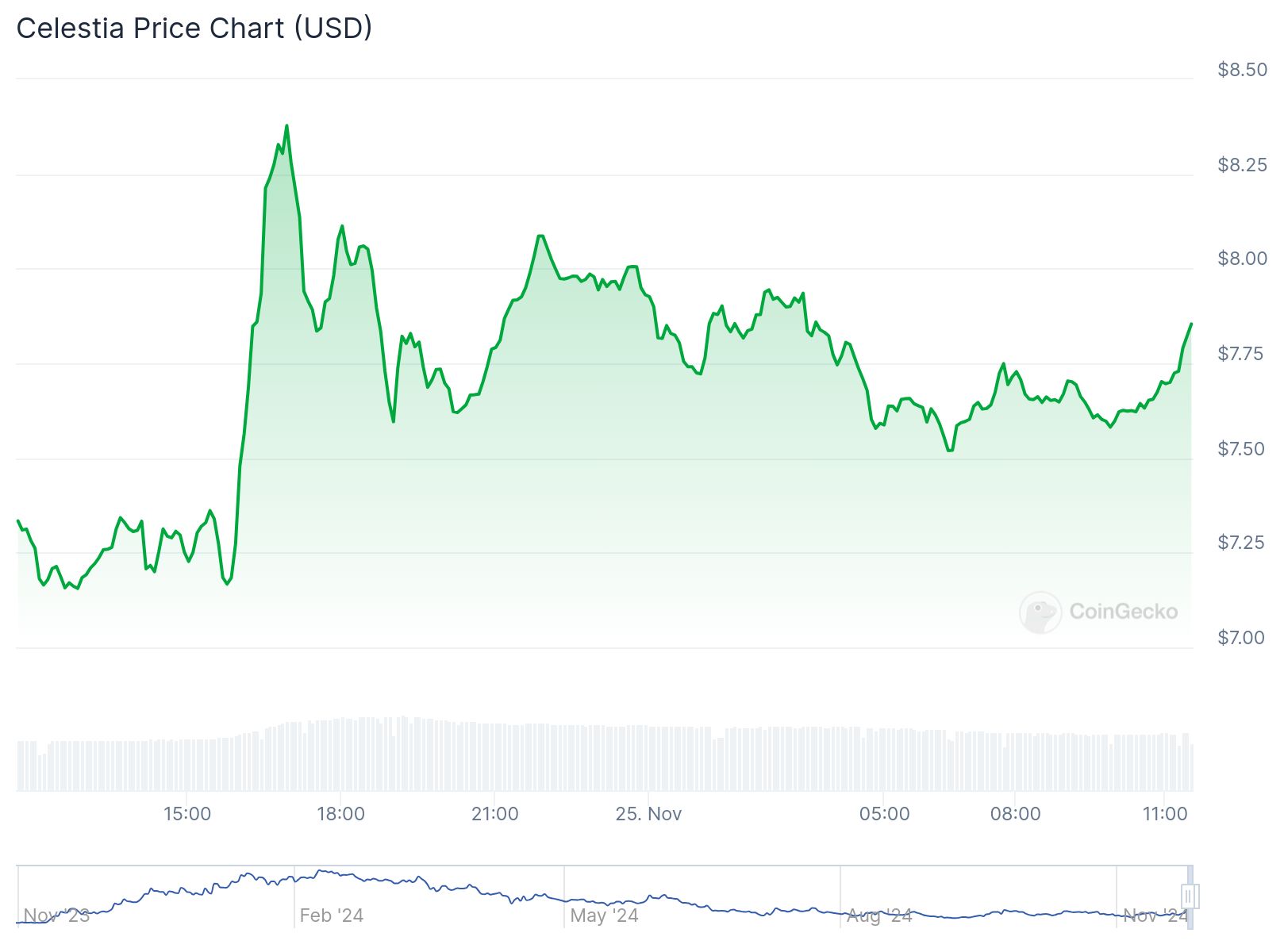Click the CoinGecko watermark text
This screenshot has height=952, width=1284.
[1123, 612]
